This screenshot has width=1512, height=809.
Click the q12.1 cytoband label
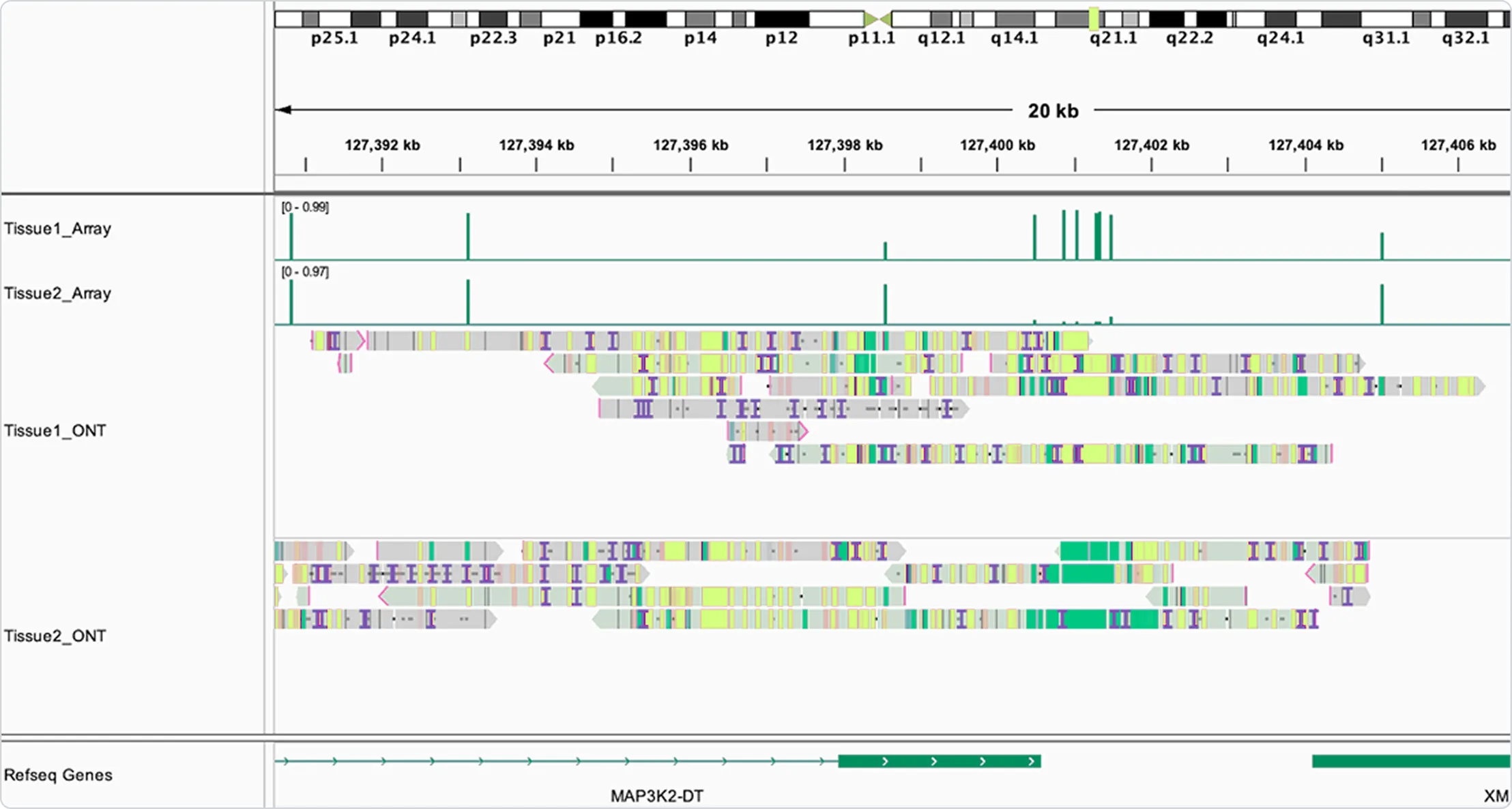(942, 38)
